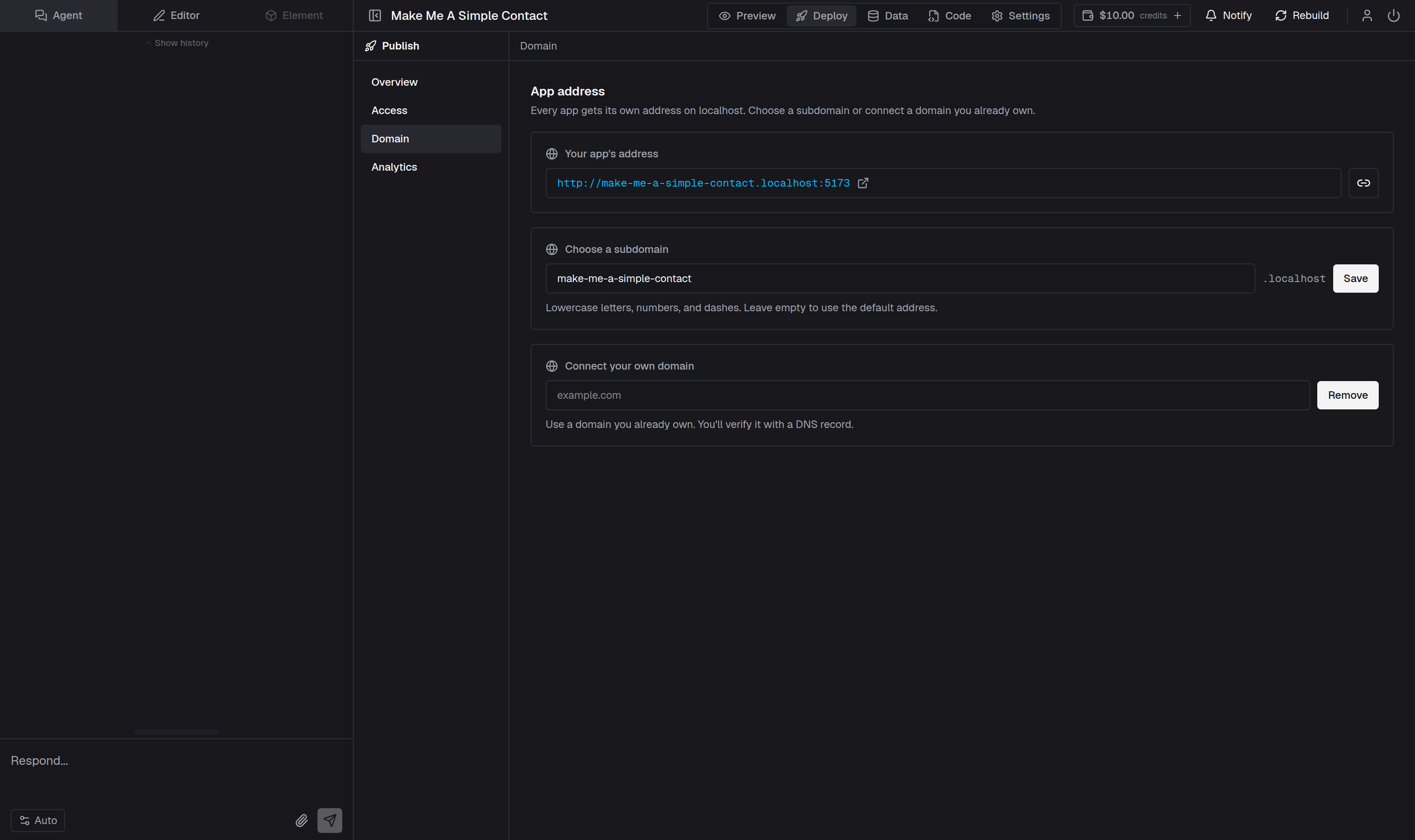Click the Remove custom domain button
The image size is (1415, 840).
1347,395
